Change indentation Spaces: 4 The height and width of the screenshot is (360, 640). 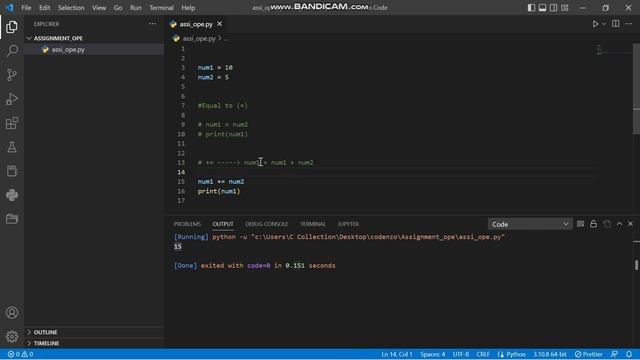pyautogui.click(x=433, y=354)
